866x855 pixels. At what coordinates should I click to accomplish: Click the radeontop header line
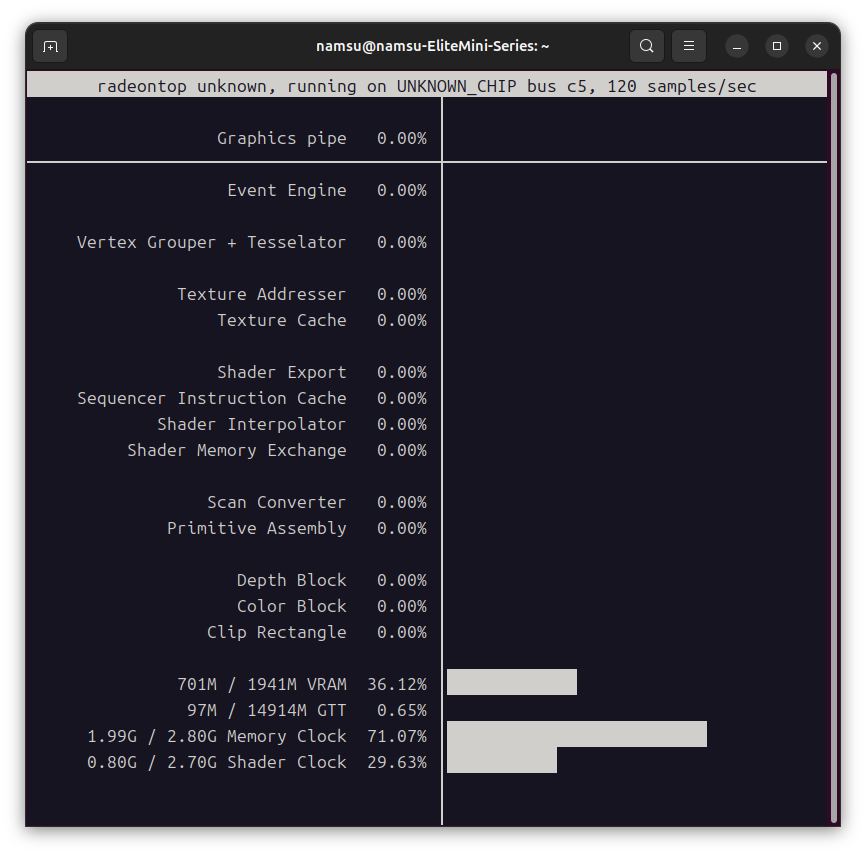[x=427, y=86]
